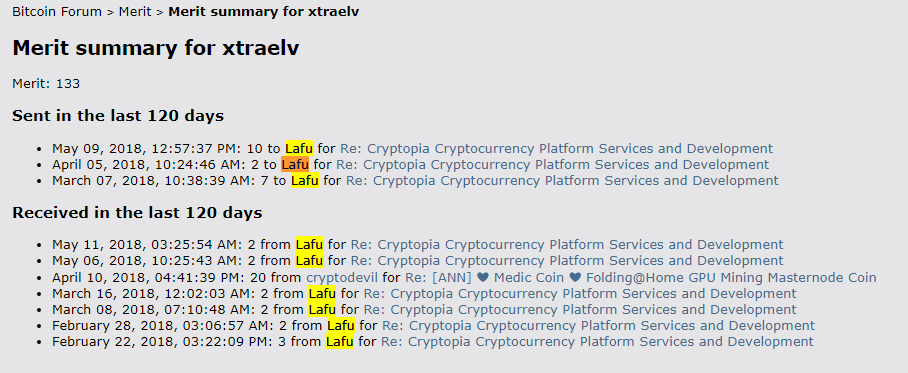Screen dimensions: 908x373
Task: Click Lafu in the May 11 received entry
Action: pyautogui.click(x=309, y=244)
